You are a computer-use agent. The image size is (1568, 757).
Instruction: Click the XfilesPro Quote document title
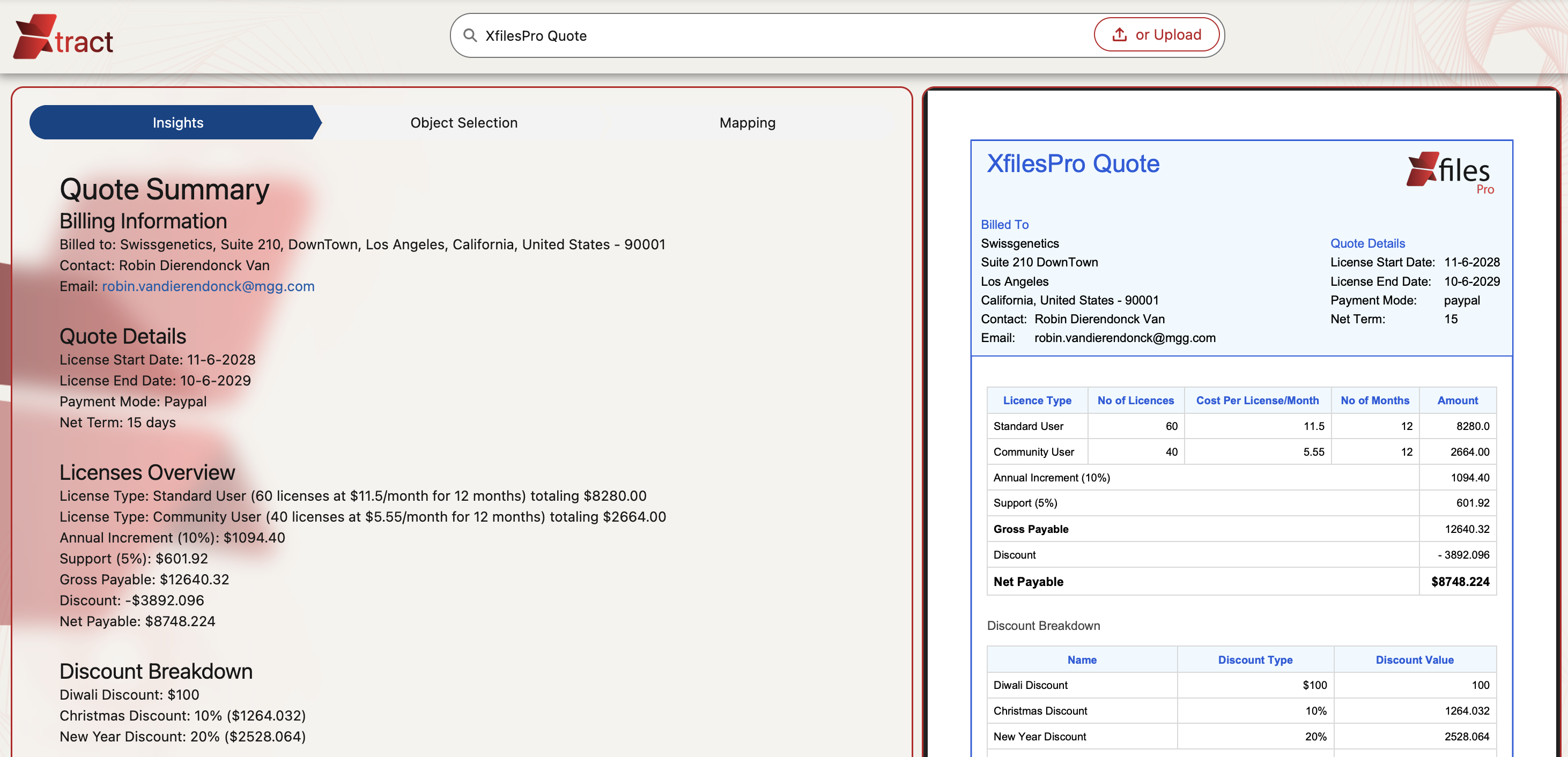pos(1073,164)
